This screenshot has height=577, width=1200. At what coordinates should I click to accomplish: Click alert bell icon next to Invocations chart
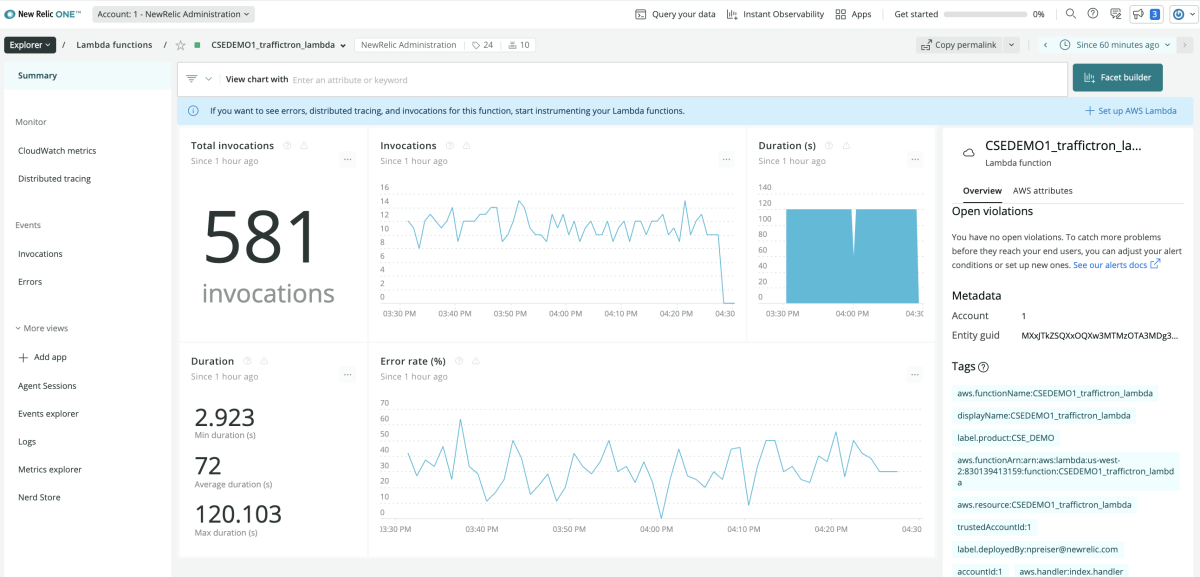coord(467,146)
